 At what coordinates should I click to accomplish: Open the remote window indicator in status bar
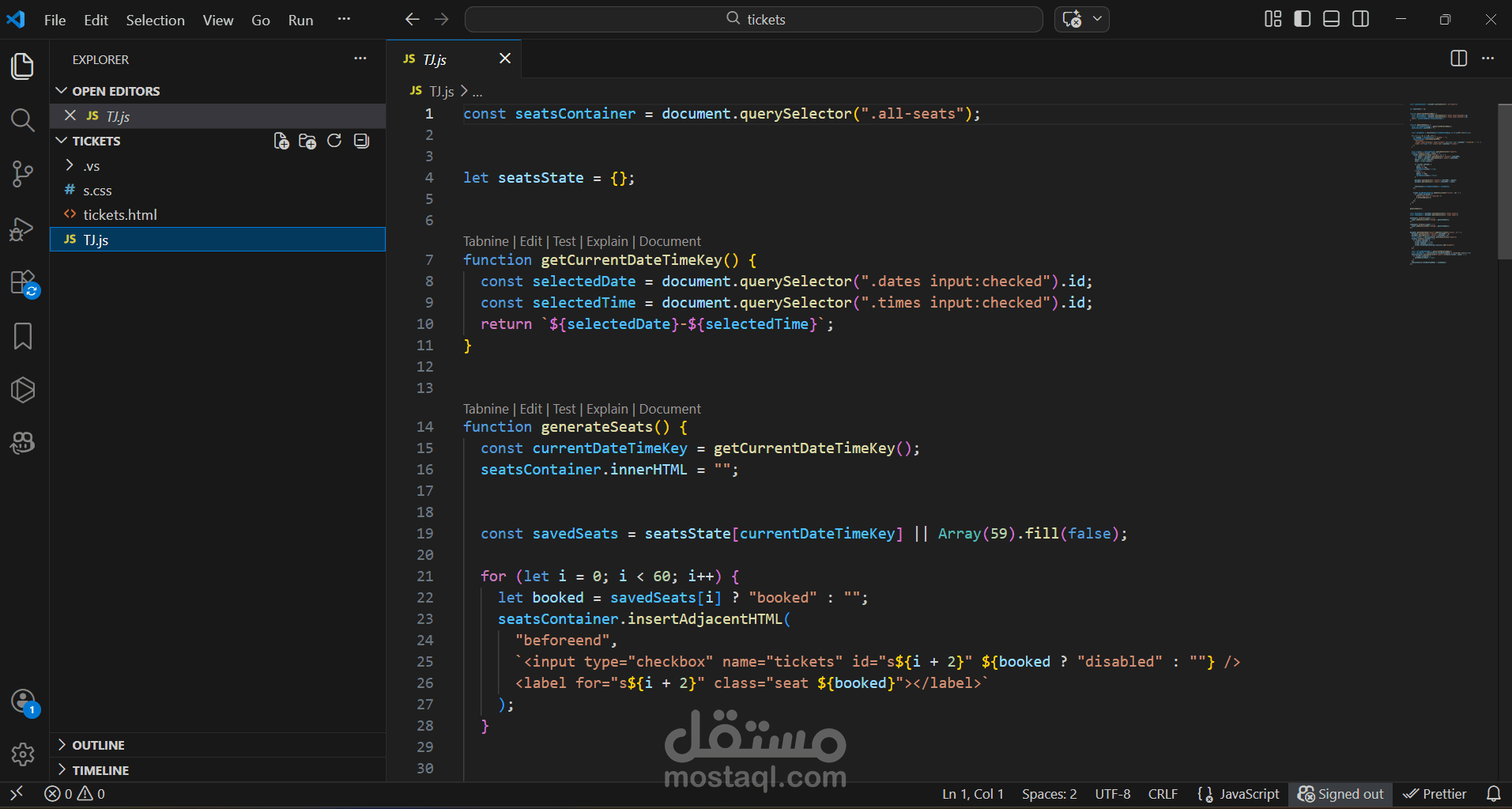(17, 793)
